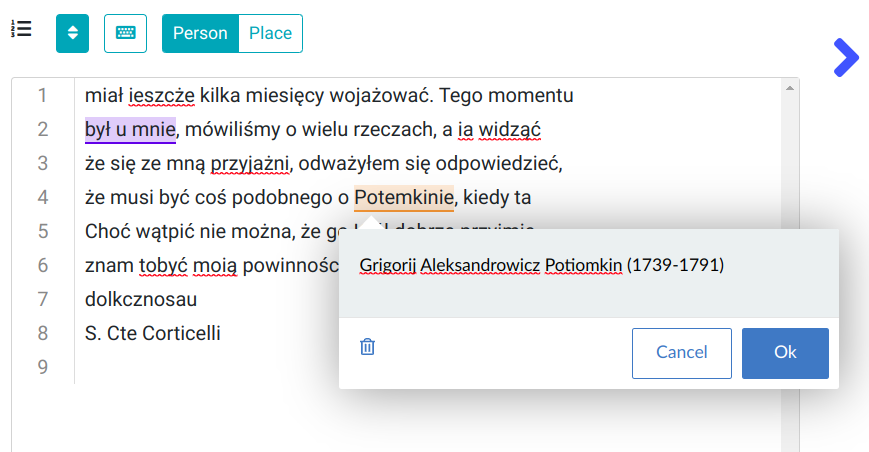The height and width of the screenshot is (452, 869).
Task: Go to next page with right chevron
Action: click(x=845, y=58)
